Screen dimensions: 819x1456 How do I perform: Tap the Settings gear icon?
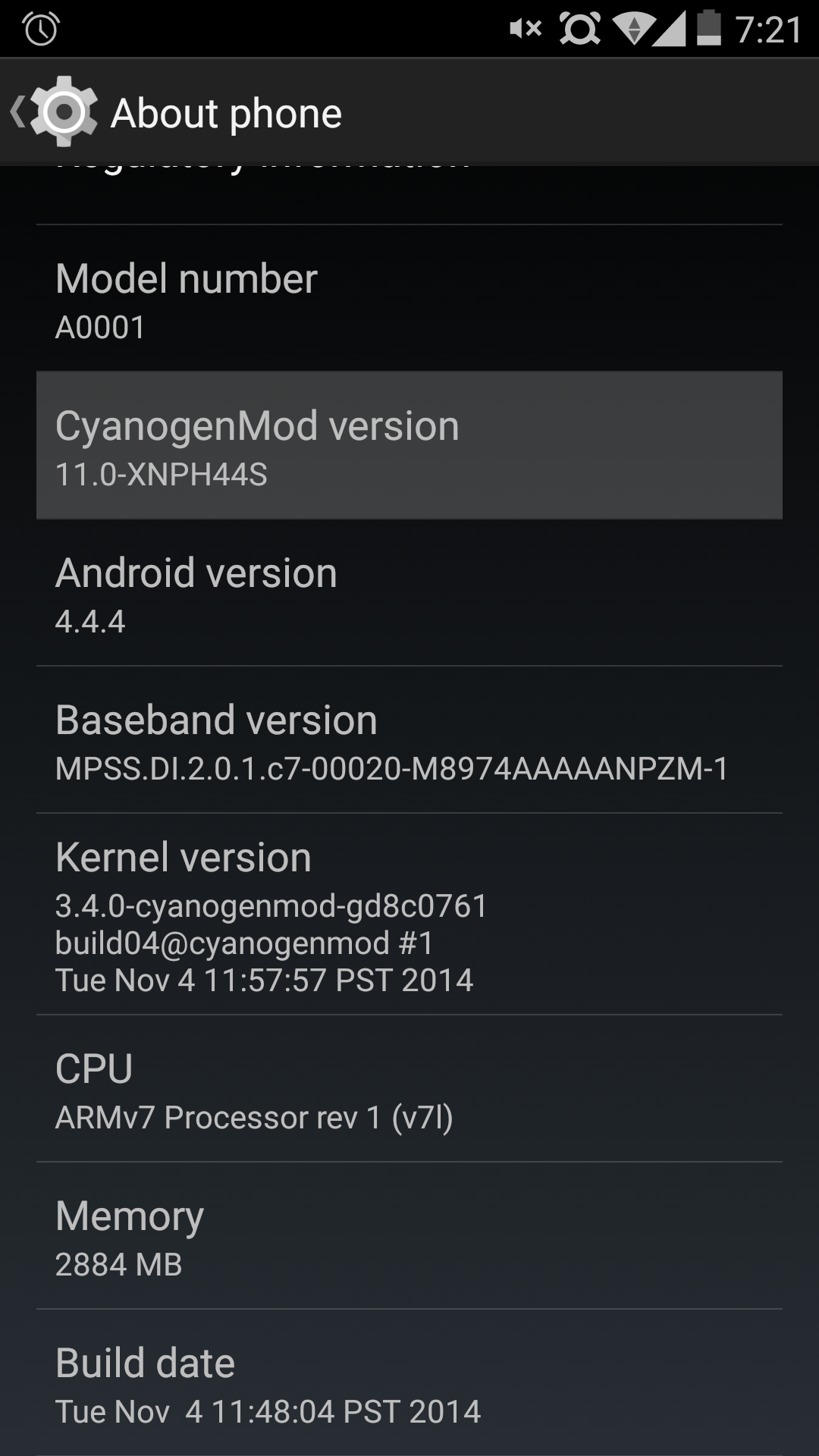(x=64, y=112)
